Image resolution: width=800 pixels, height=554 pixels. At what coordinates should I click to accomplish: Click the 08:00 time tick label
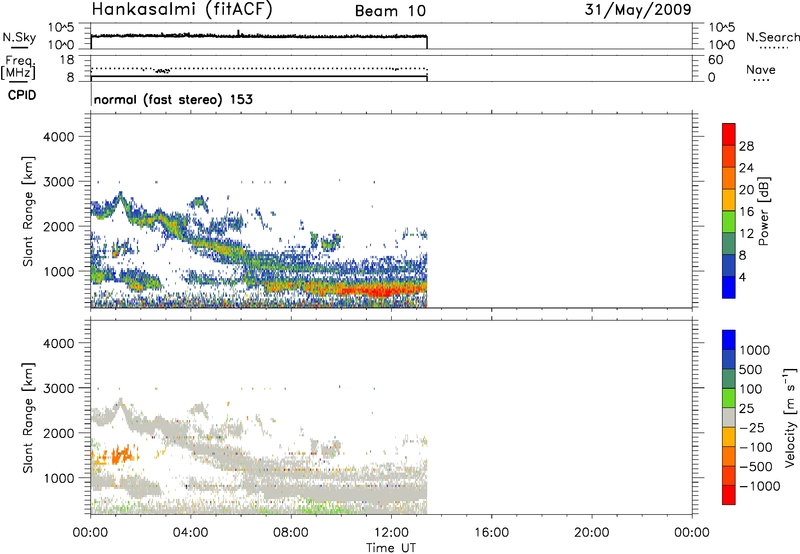click(291, 533)
